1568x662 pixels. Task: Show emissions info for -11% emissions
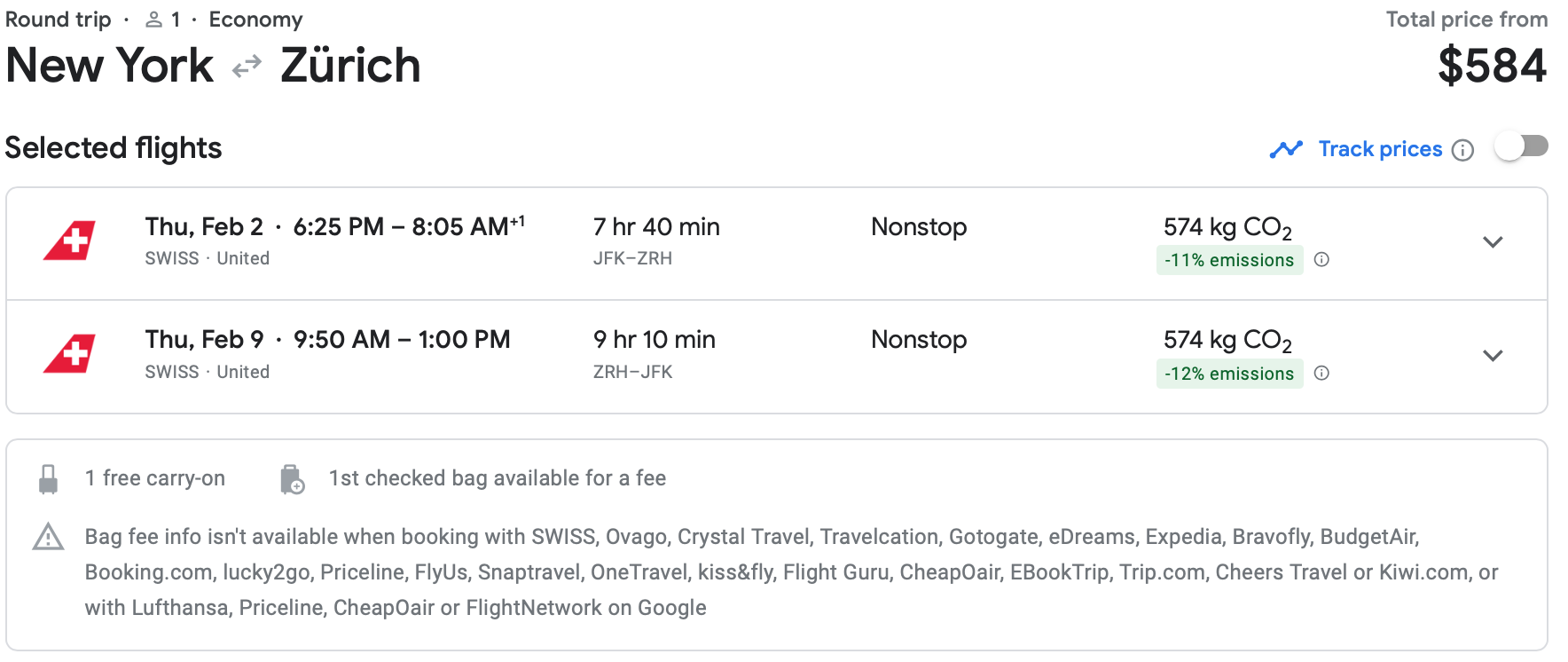point(1321,260)
